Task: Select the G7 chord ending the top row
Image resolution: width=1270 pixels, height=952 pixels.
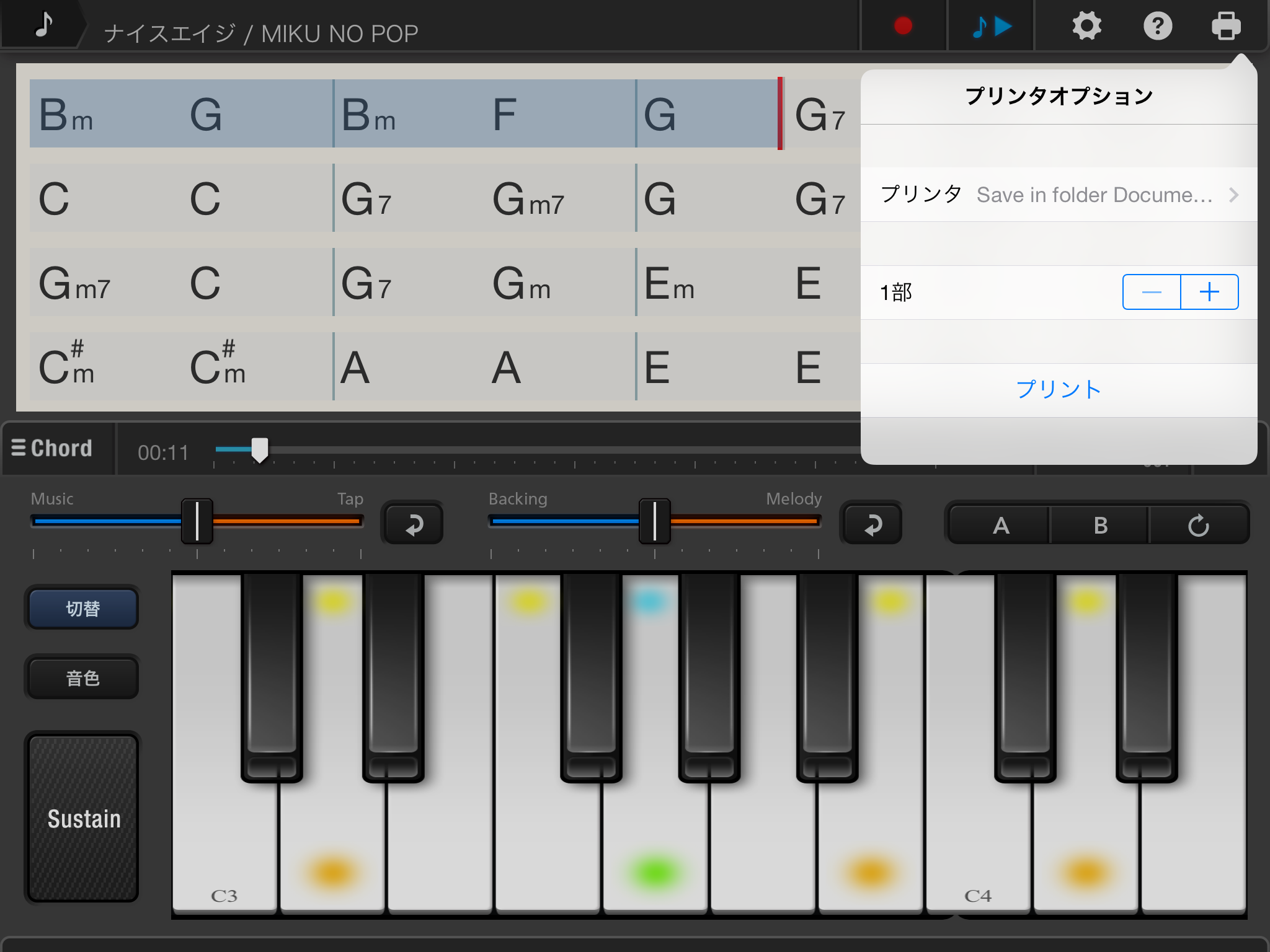Action: [x=820, y=115]
